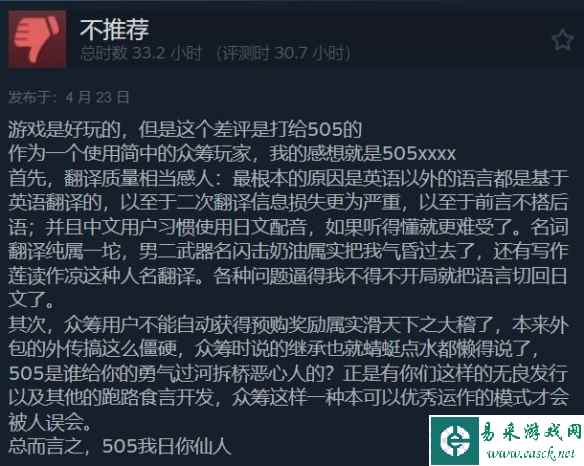Click the line starting 莲读作凉这种人名翻译

288,276
